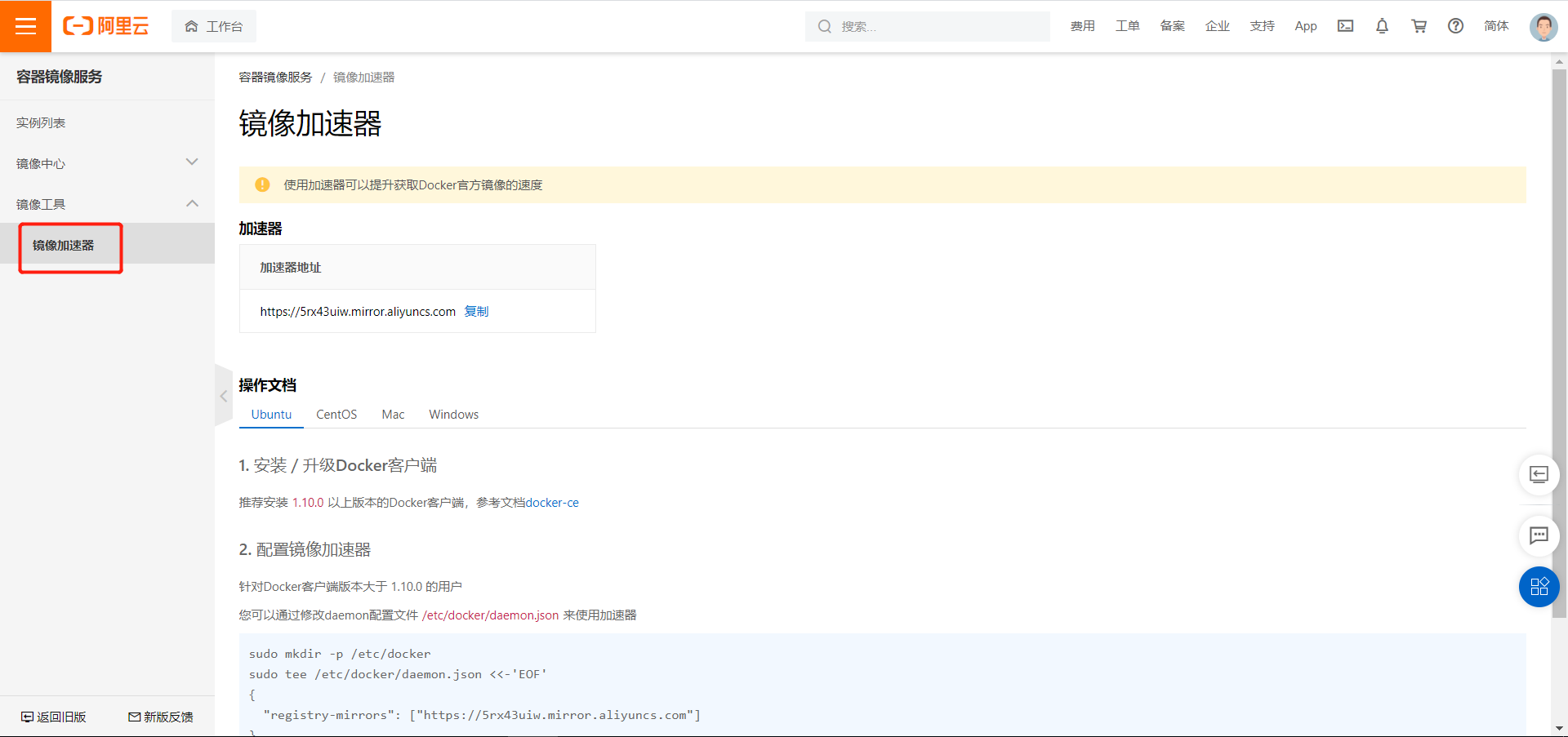Click the 工作台 workbench button
The width and height of the screenshot is (1568, 737).
[214, 27]
